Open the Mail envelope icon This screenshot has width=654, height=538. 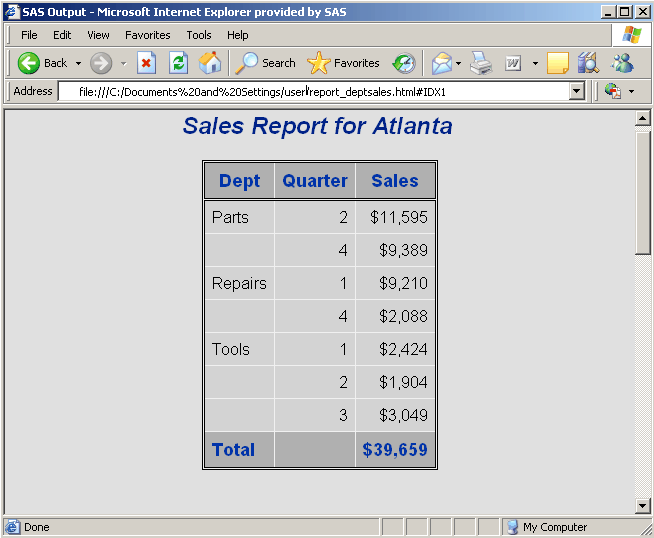click(441, 63)
